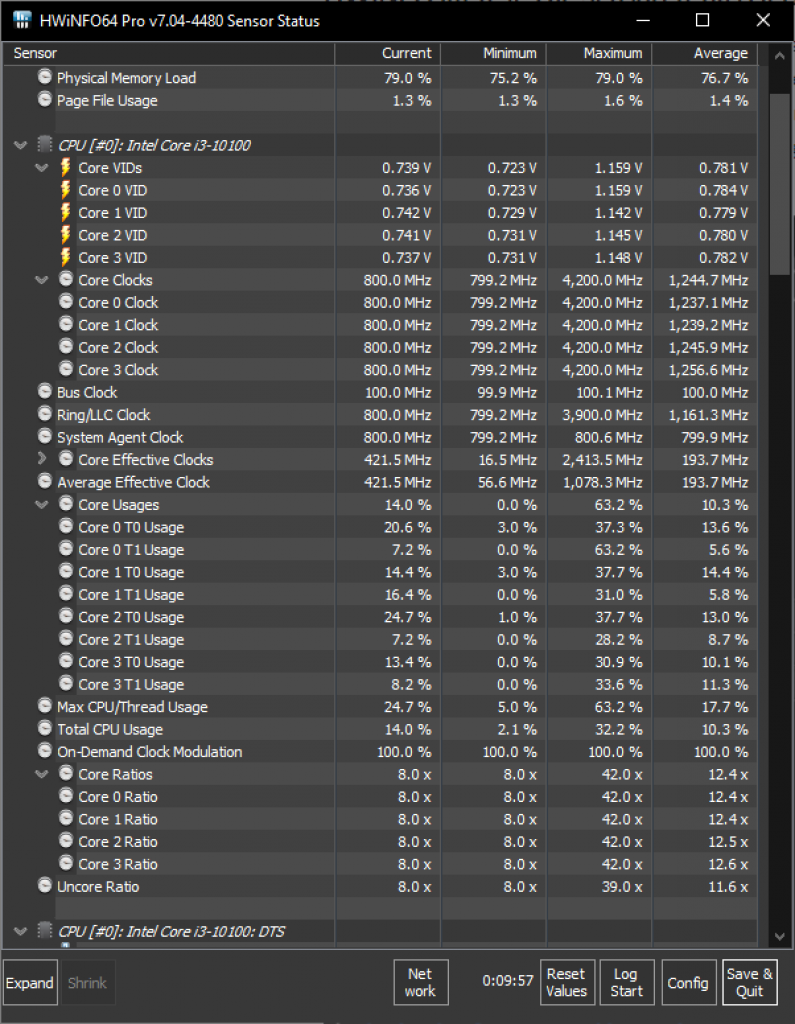Click the vertical scrollbar thumb
The width and height of the screenshot is (795, 1024).
[780, 184]
